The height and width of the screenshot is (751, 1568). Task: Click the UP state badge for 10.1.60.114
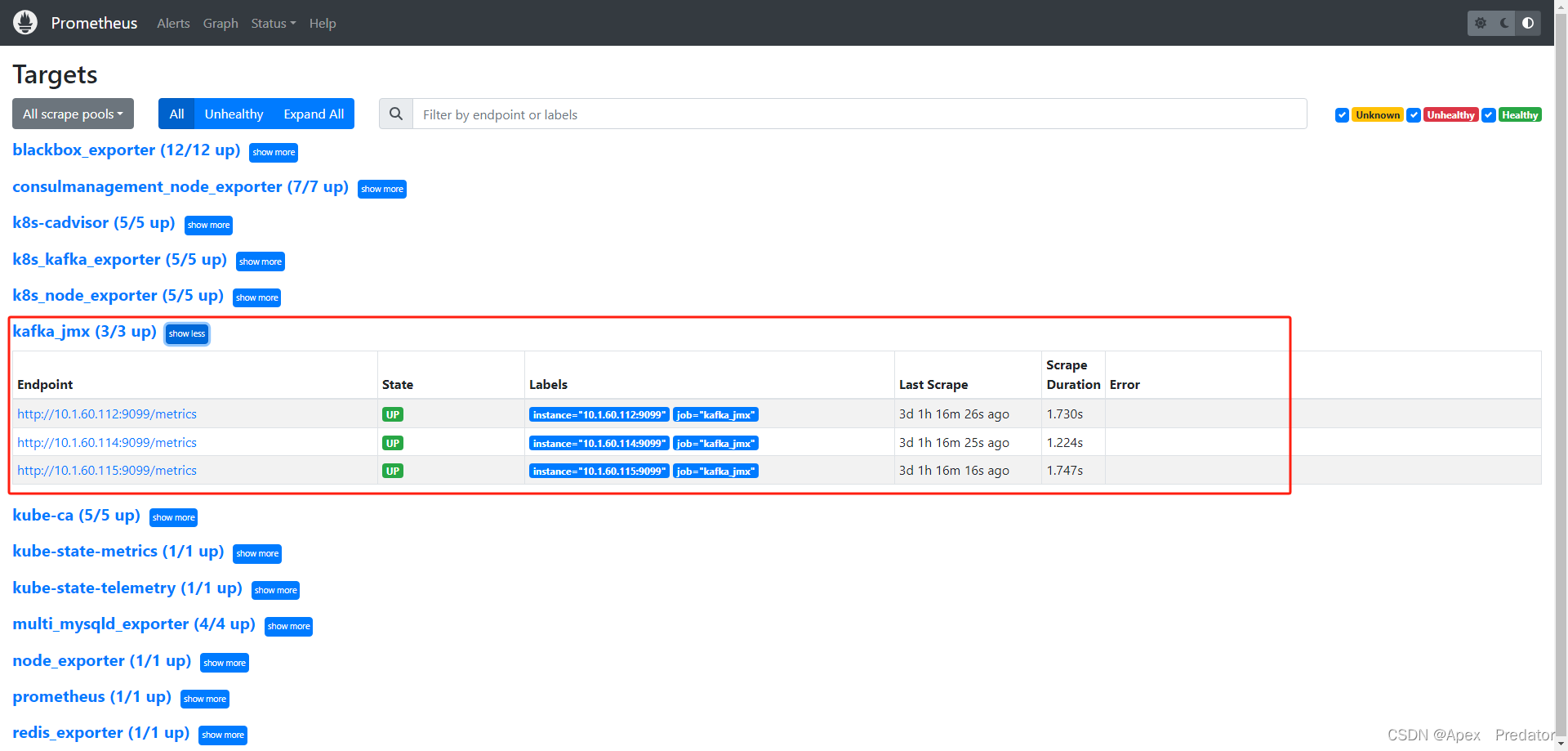tap(393, 443)
